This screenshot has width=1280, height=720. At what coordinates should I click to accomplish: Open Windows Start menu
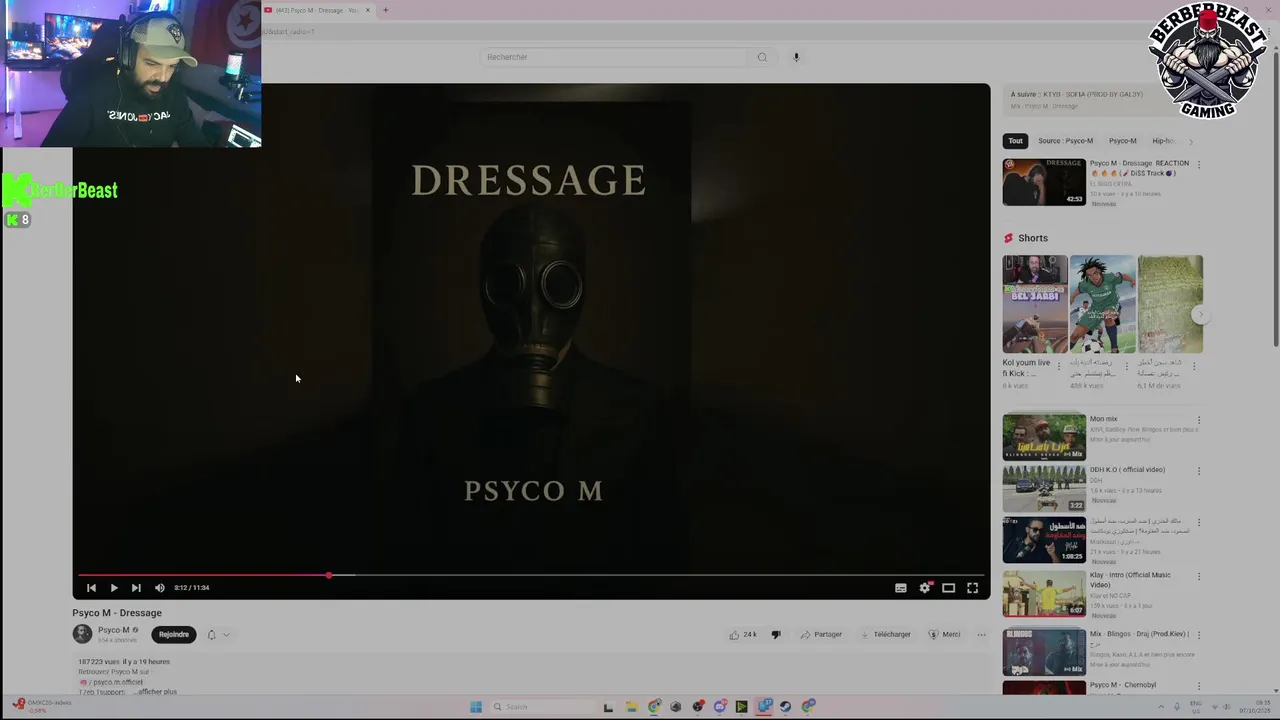(476, 707)
